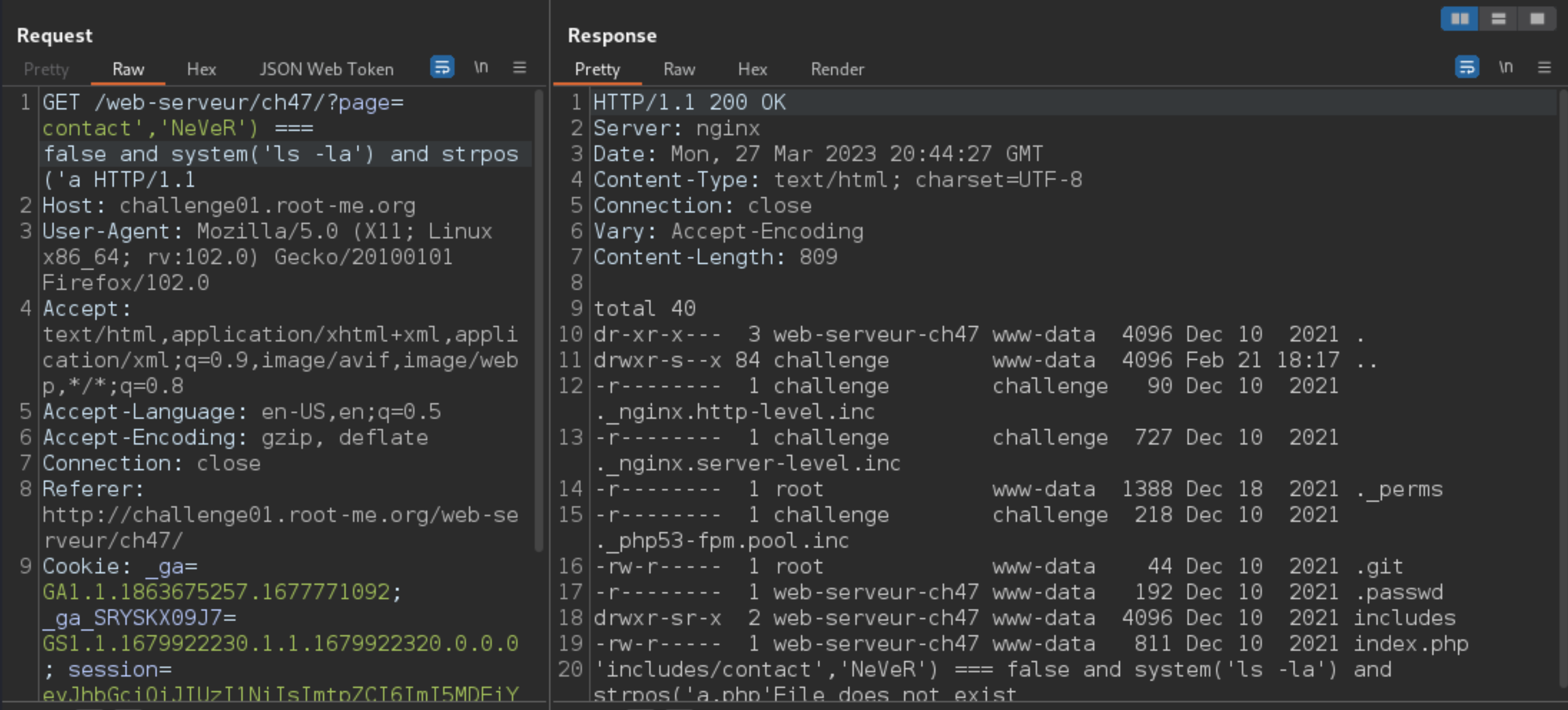Click the 'Host: challenge01.root-me.org' header line

[229, 206]
